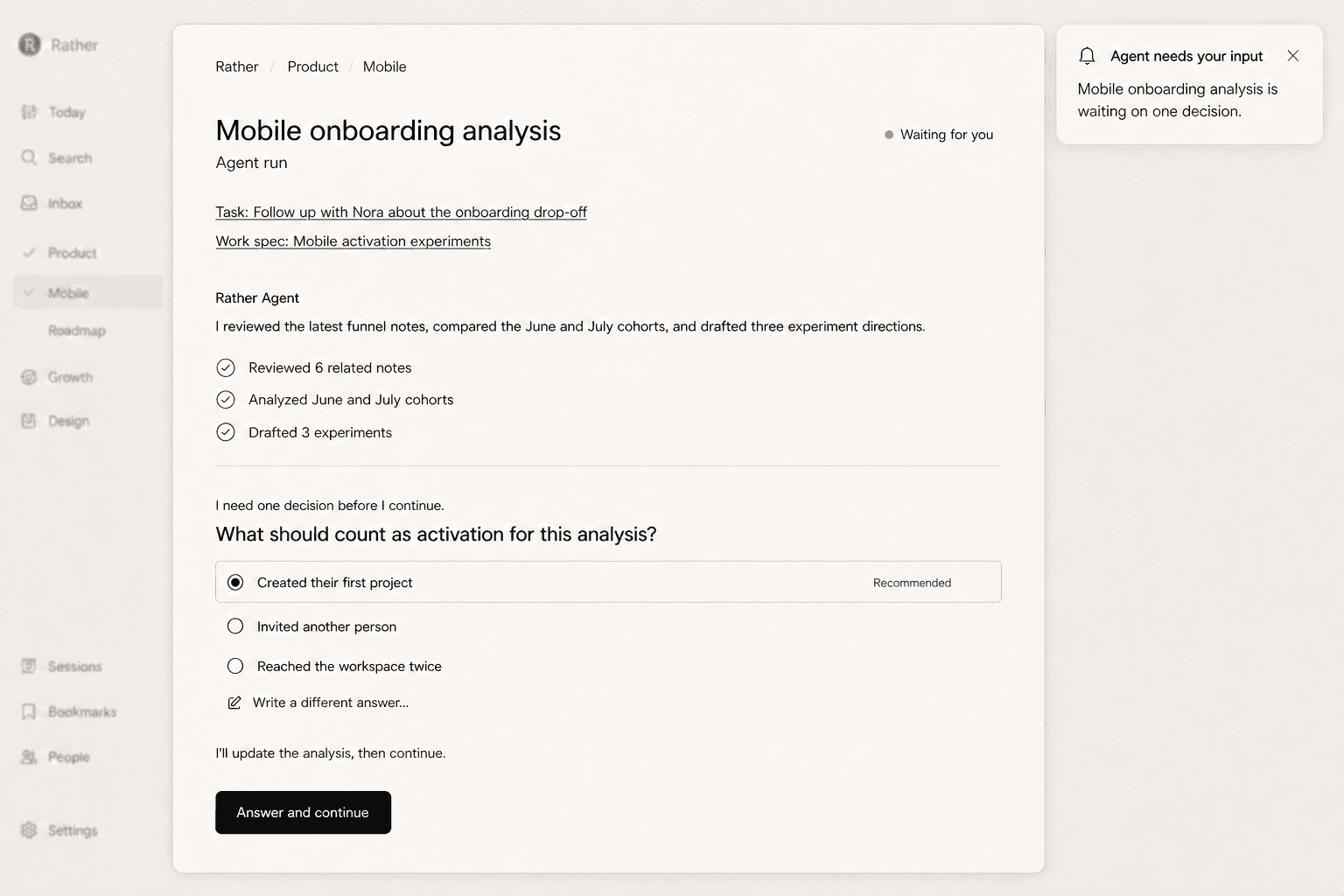Click the pencil icon beside Write a different answer

click(234, 703)
